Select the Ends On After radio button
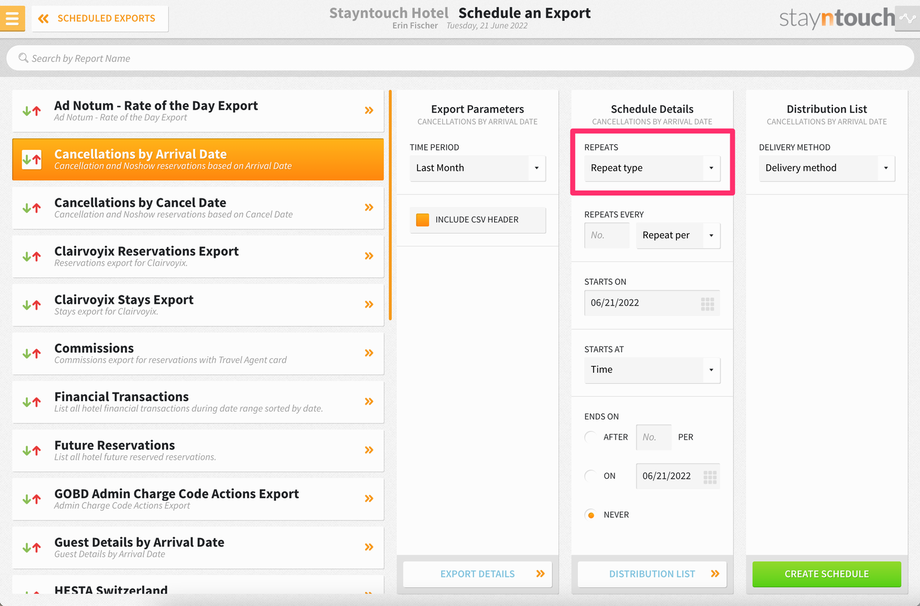The height and width of the screenshot is (606, 920). pos(590,437)
